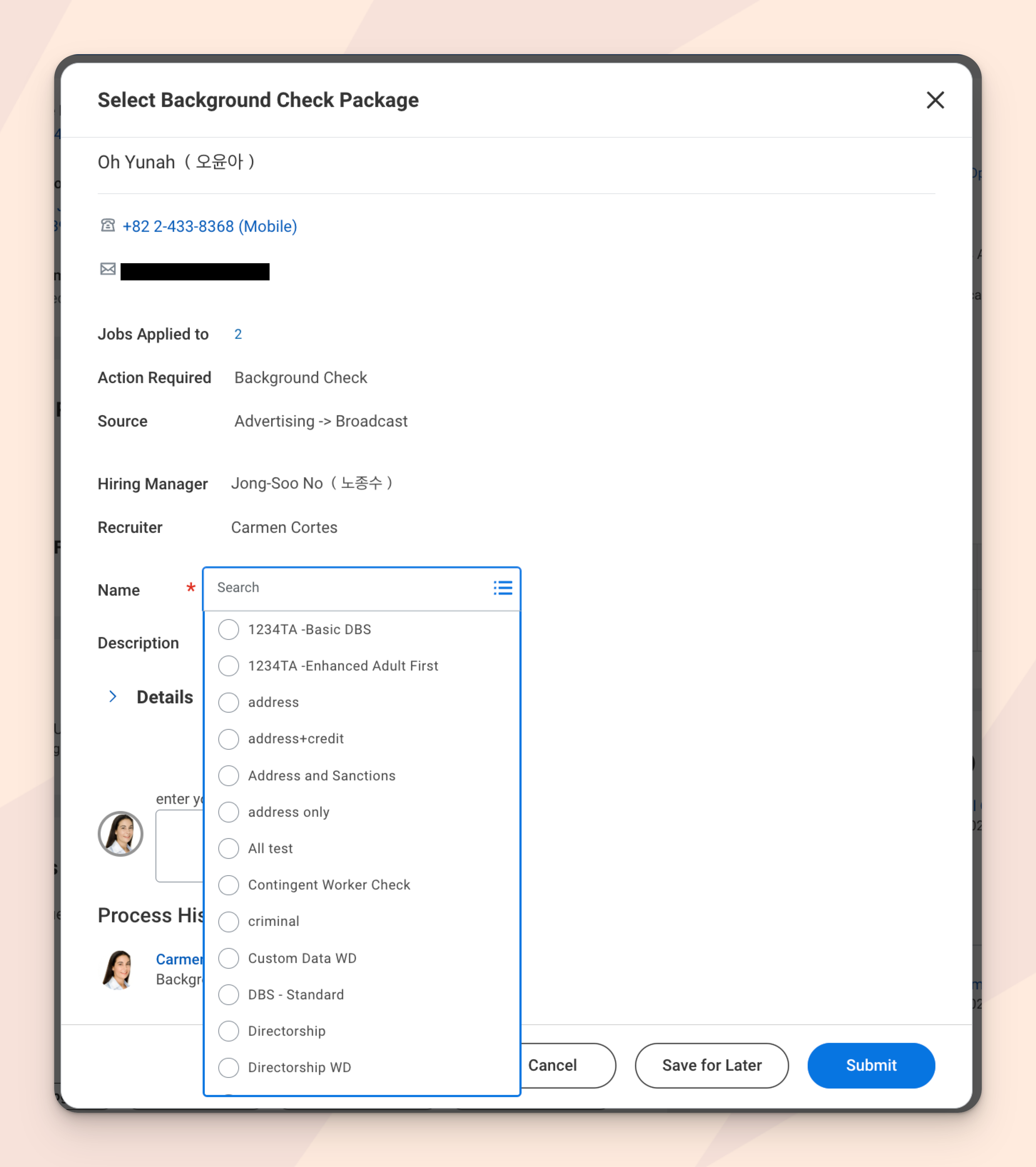Click the redacted email address

pos(195,272)
